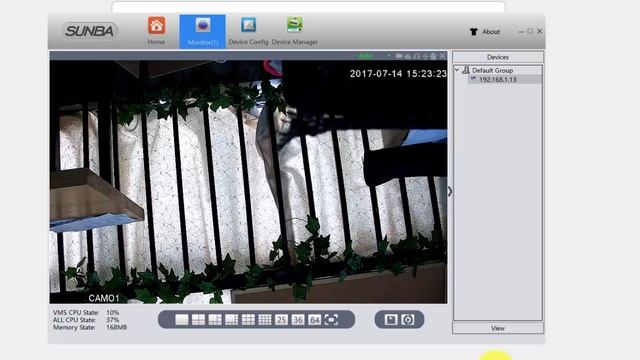Screen dimensions: 640x360
Task: Click the record camera icon in video toolbar
Action: pos(399,56)
